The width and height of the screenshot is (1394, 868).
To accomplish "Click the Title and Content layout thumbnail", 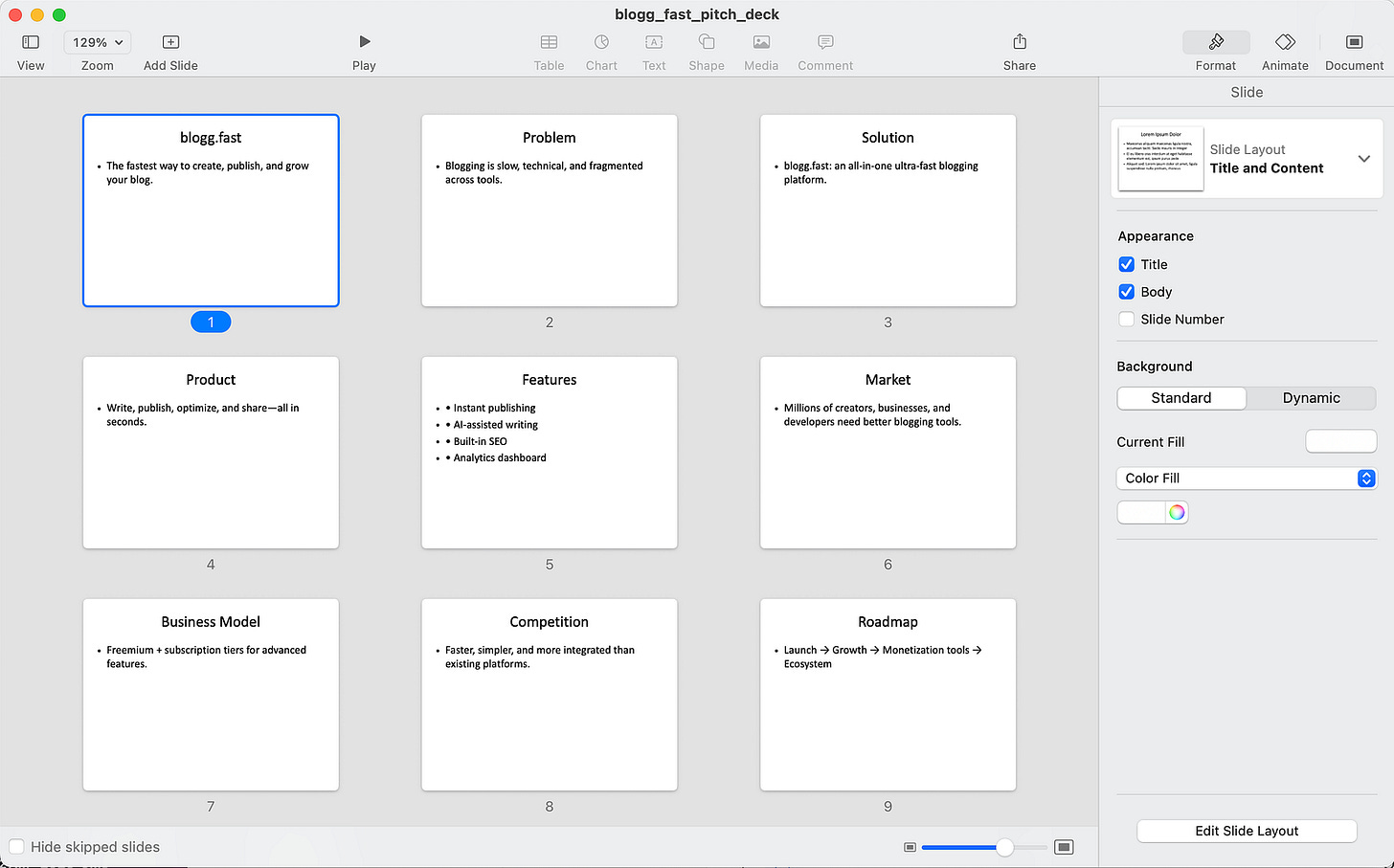I will 1160,159.
